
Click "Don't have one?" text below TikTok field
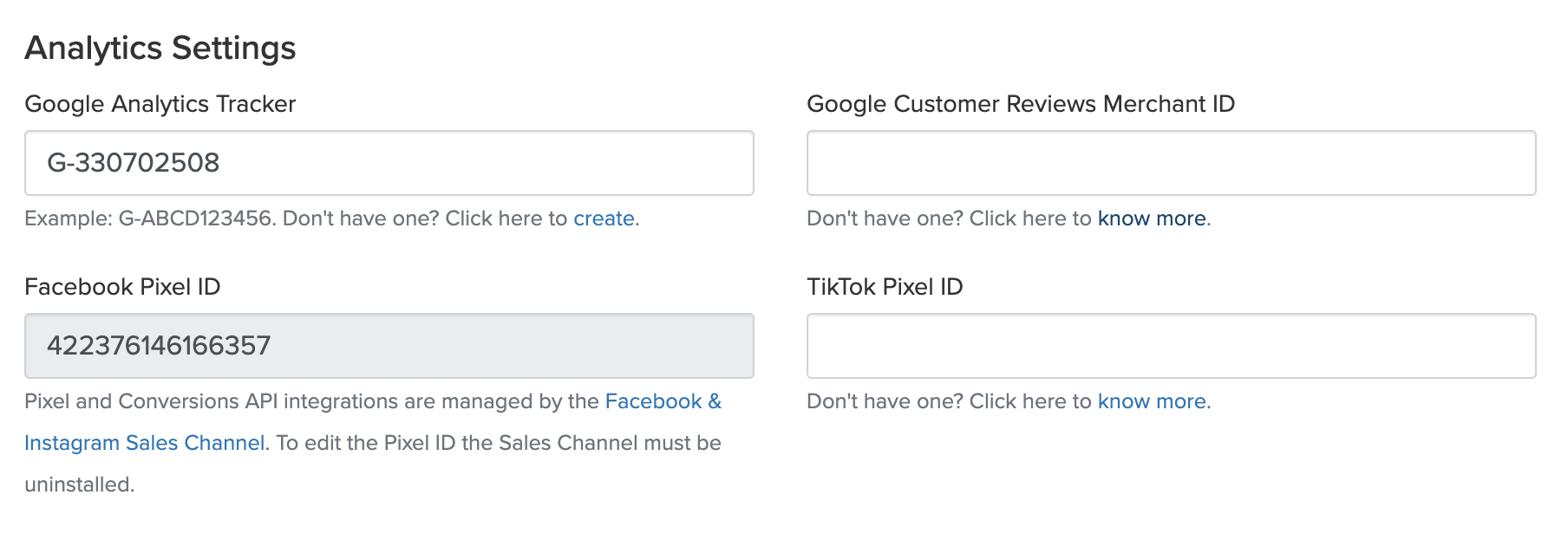click(x=885, y=401)
